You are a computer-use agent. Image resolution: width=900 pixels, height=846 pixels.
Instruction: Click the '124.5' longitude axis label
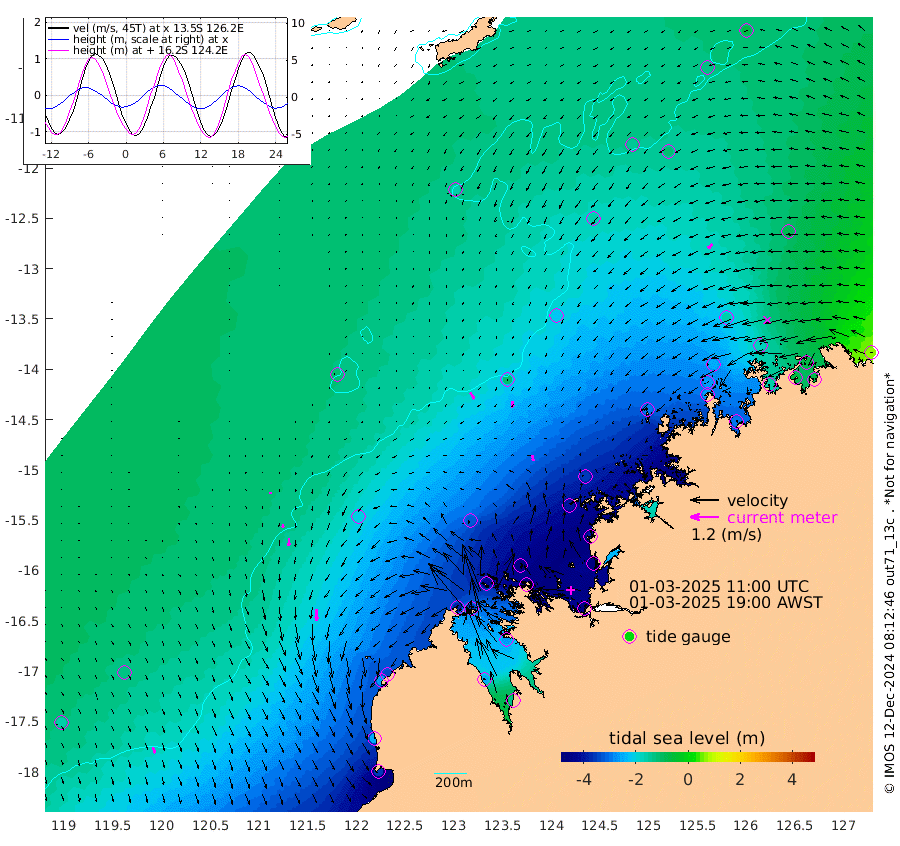(x=600, y=826)
